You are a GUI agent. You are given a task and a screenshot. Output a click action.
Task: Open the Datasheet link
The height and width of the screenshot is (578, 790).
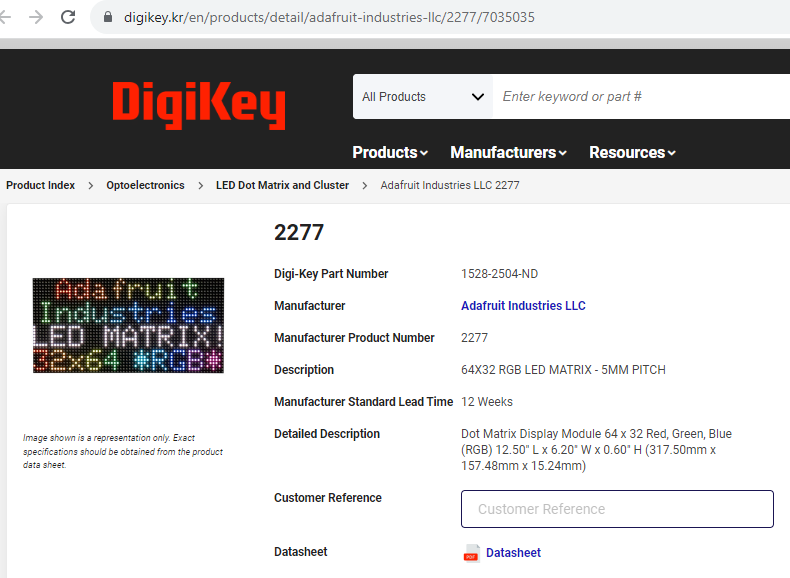click(x=513, y=553)
